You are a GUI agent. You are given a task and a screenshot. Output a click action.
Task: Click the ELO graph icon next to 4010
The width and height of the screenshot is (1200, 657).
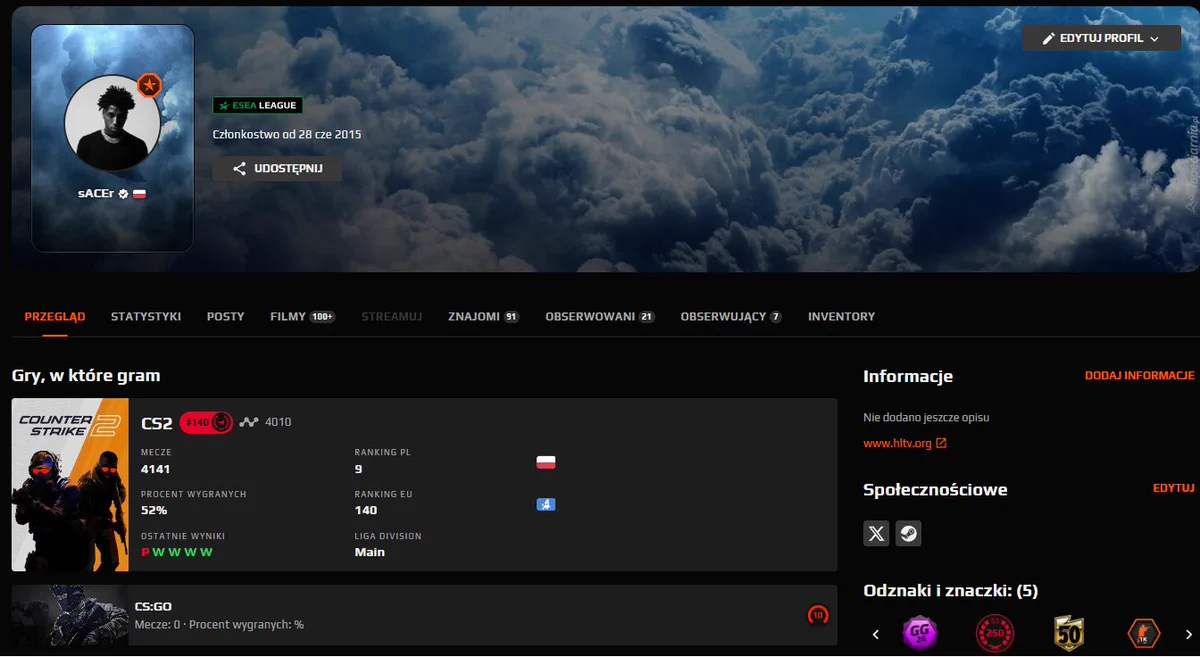click(x=249, y=422)
